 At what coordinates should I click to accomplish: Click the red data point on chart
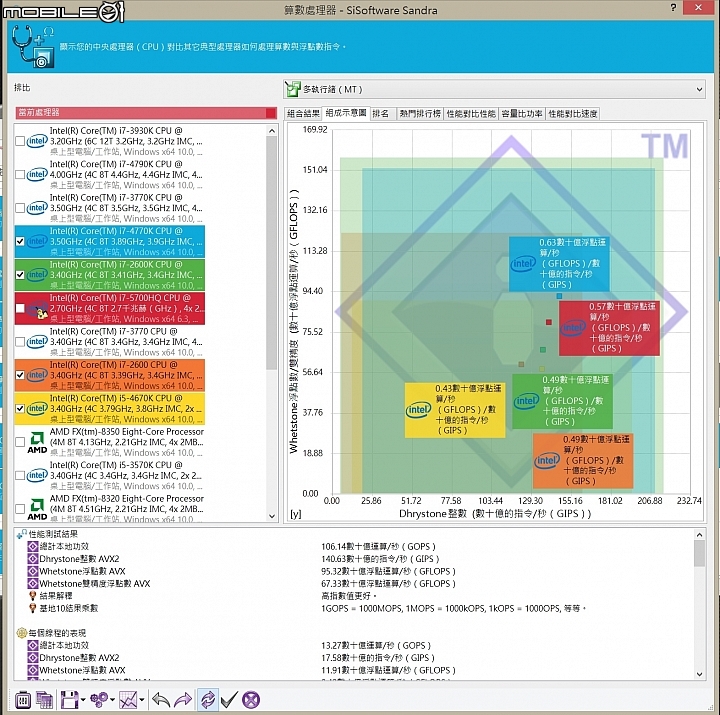click(x=549, y=322)
